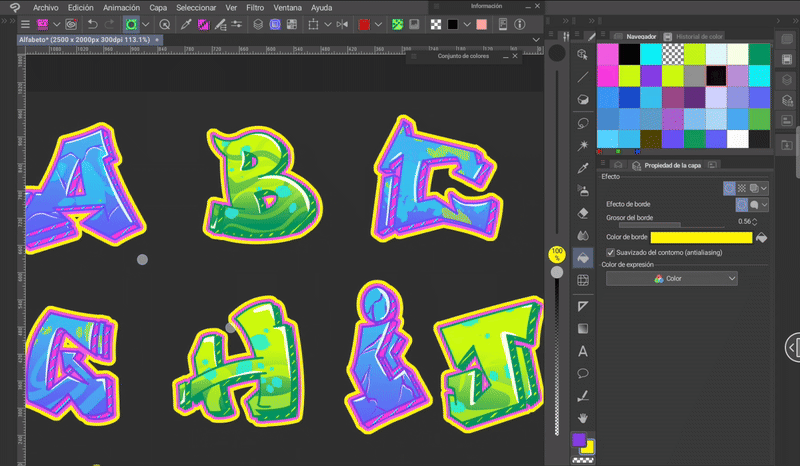
Task: Toggle Suavizado del contorno antialiasing checkbox
Action: pos(610,253)
